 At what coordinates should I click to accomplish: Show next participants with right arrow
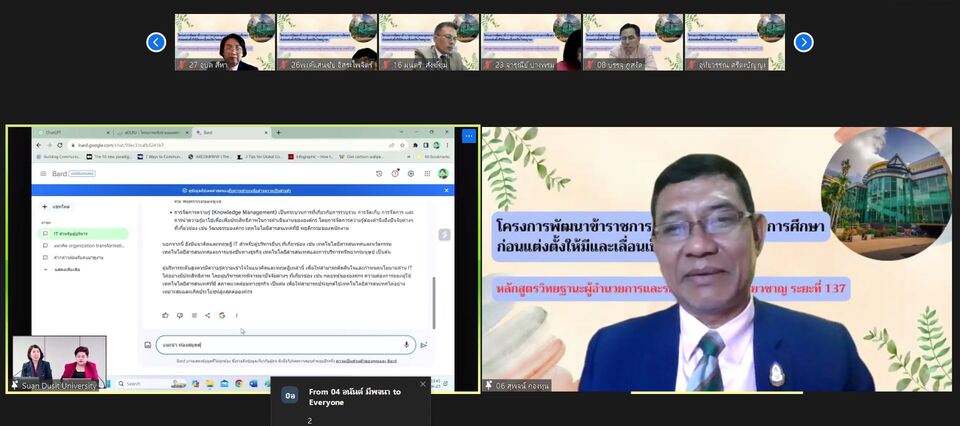point(803,42)
